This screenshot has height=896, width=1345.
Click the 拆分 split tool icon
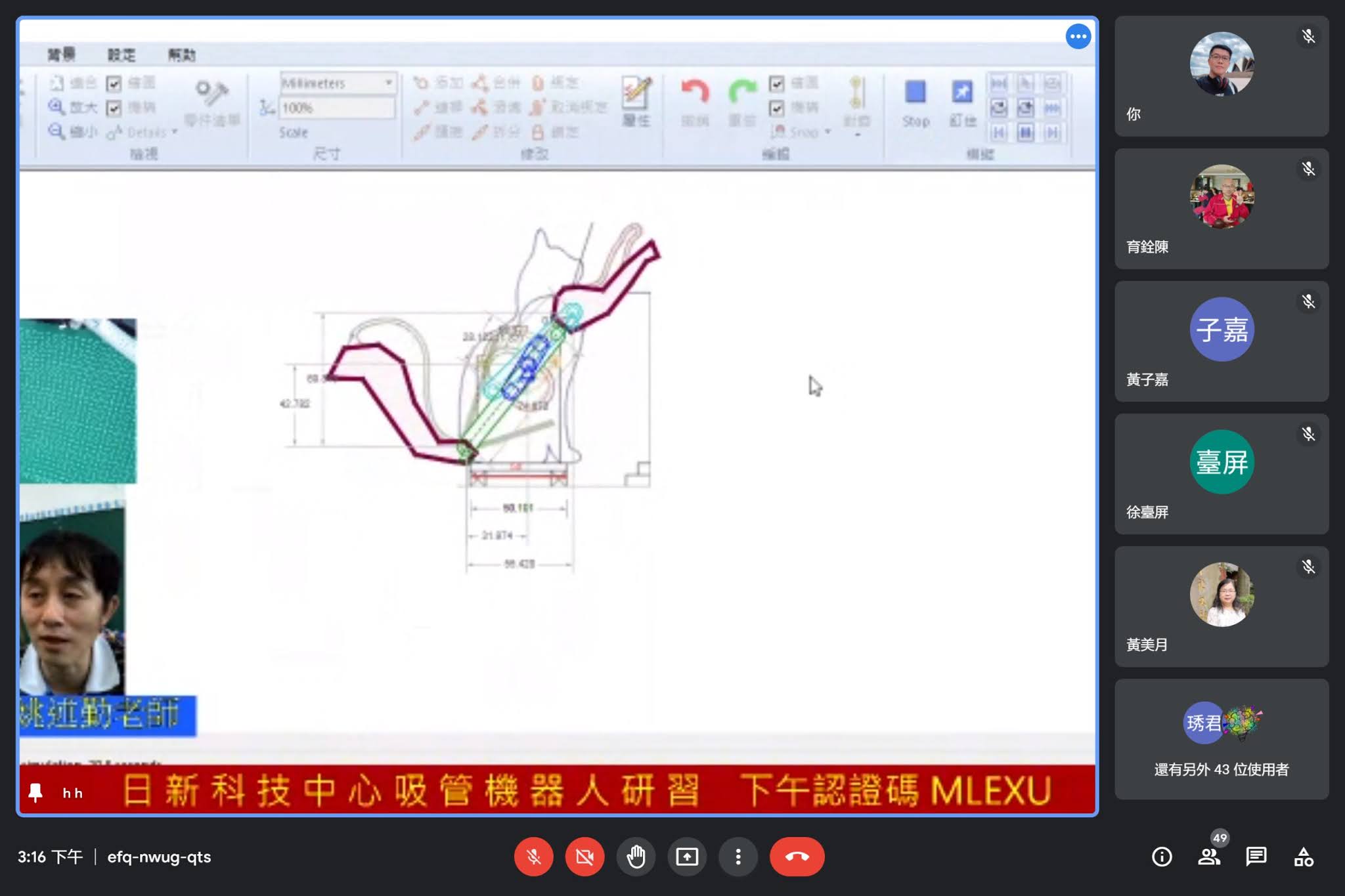pyautogui.click(x=479, y=132)
